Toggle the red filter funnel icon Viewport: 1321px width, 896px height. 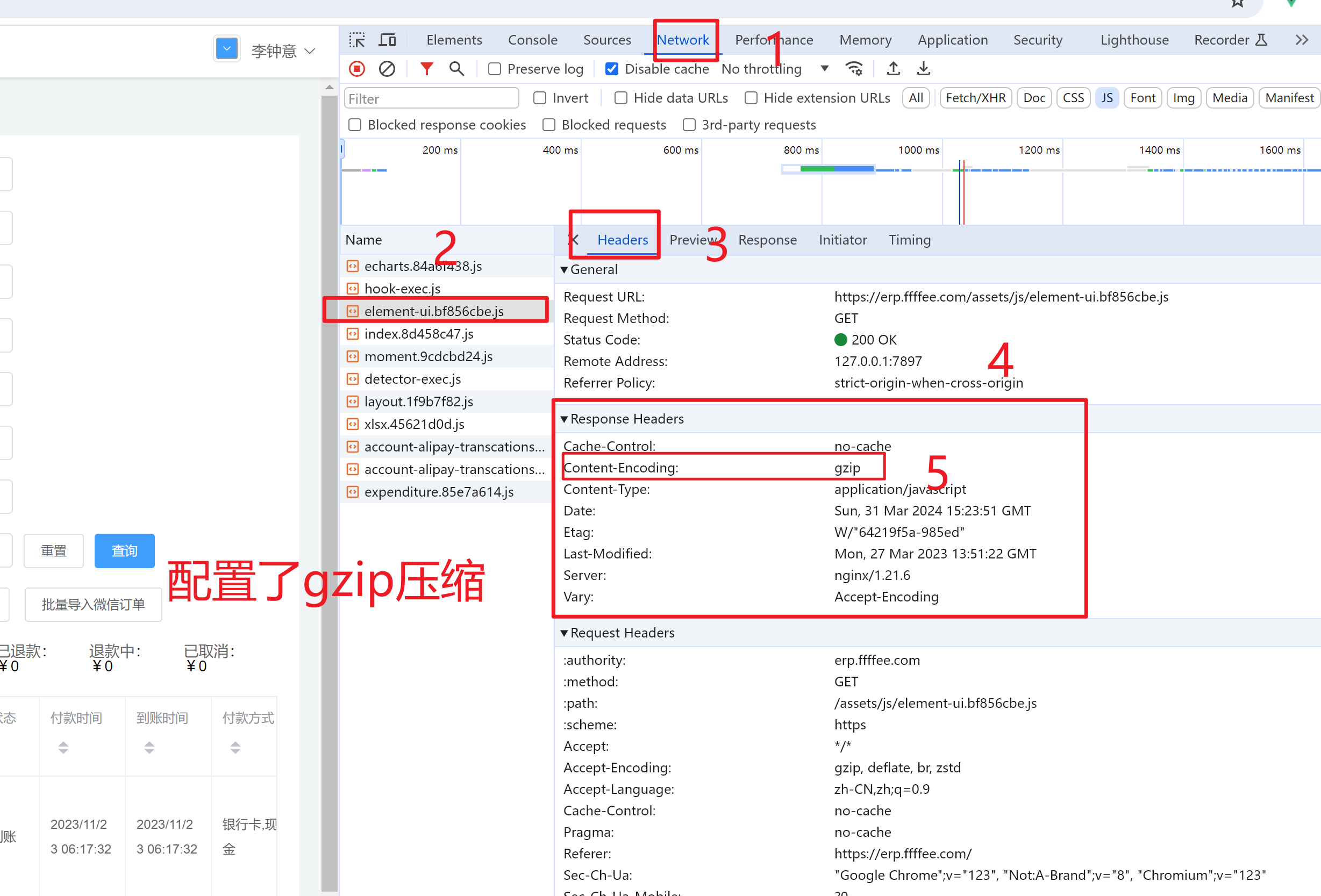[426, 69]
